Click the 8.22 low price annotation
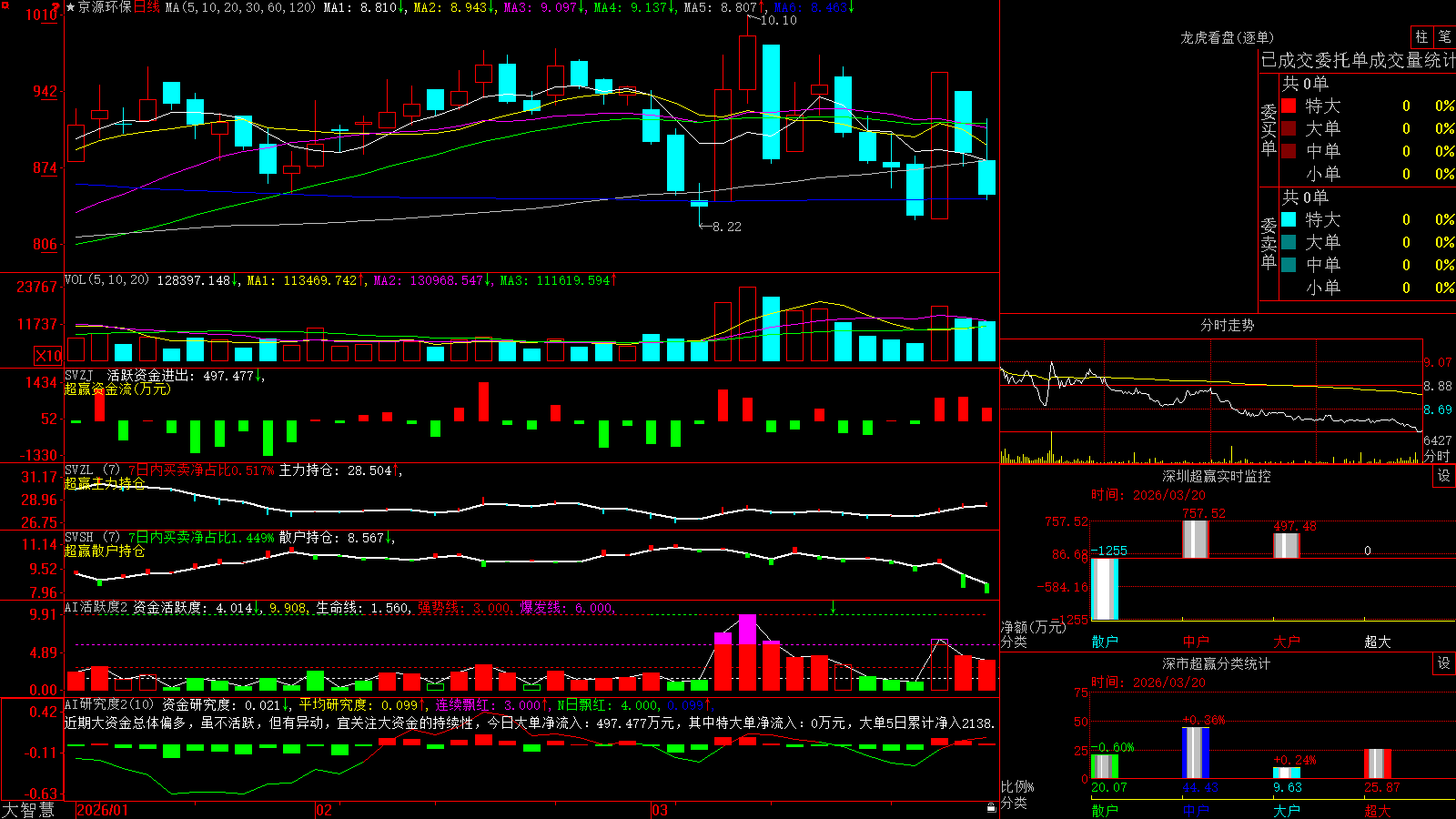This screenshot has height=819, width=1456. tap(726, 227)
